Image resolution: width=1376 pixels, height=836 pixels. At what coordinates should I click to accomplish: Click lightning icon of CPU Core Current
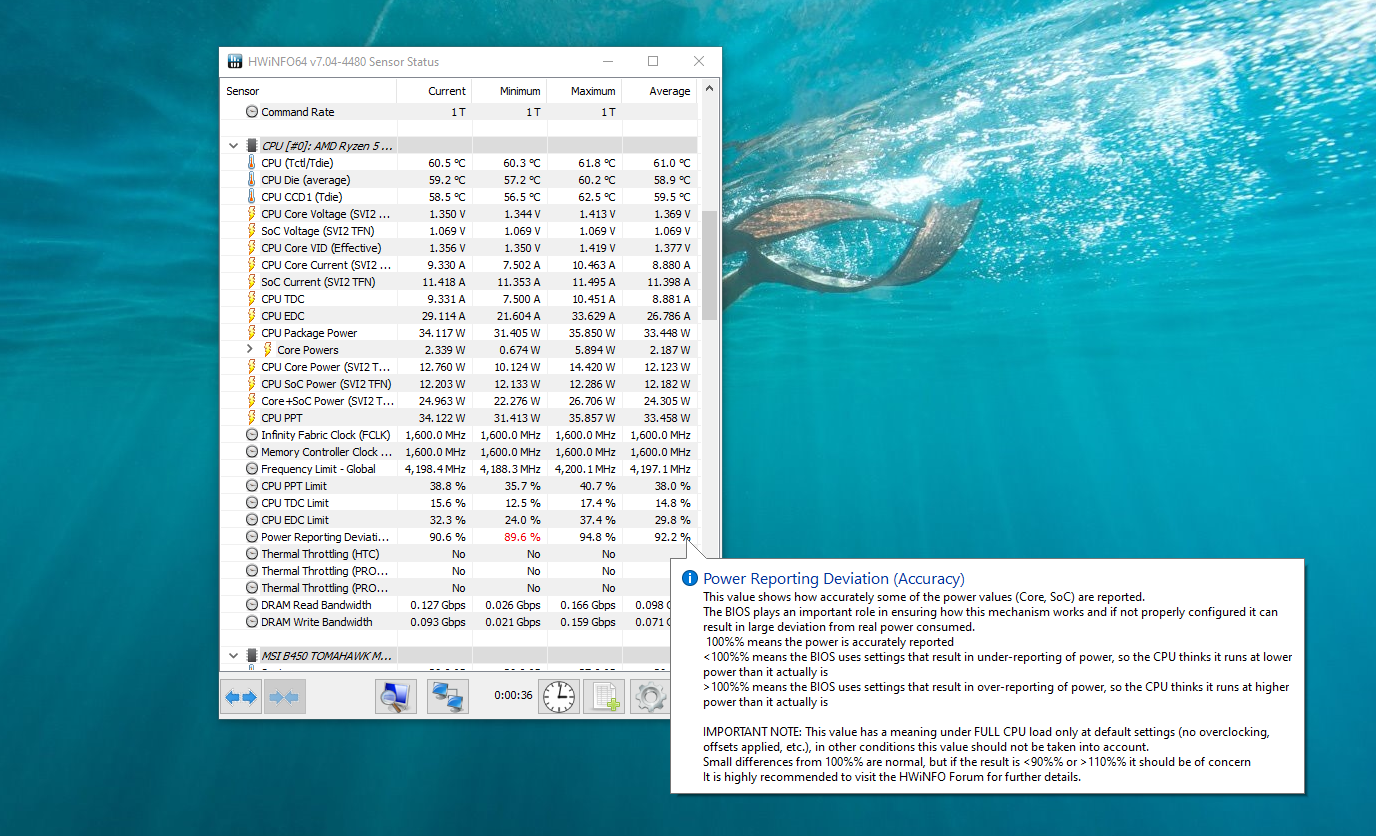[251, 265]
